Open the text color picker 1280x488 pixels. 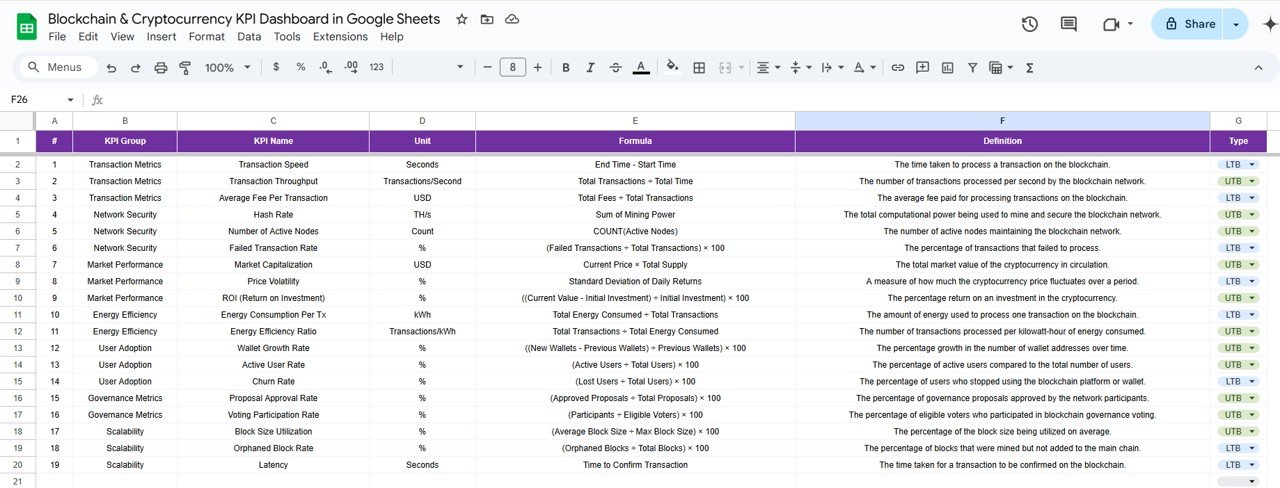point(641,67)
